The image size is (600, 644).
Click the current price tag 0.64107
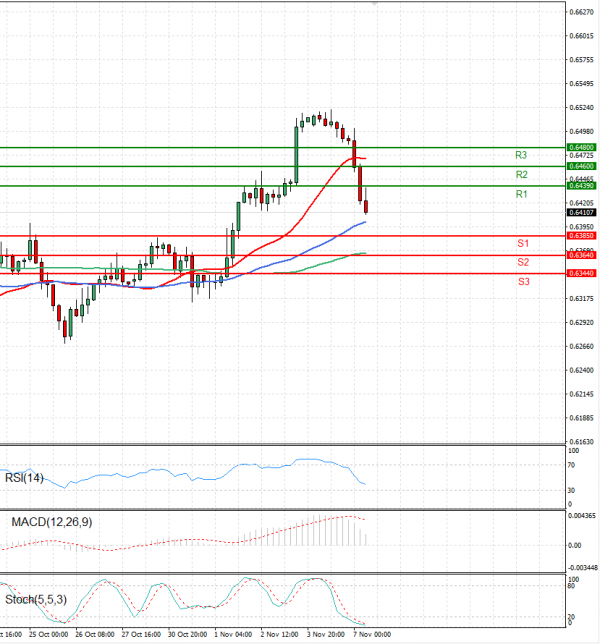(582, 212)
